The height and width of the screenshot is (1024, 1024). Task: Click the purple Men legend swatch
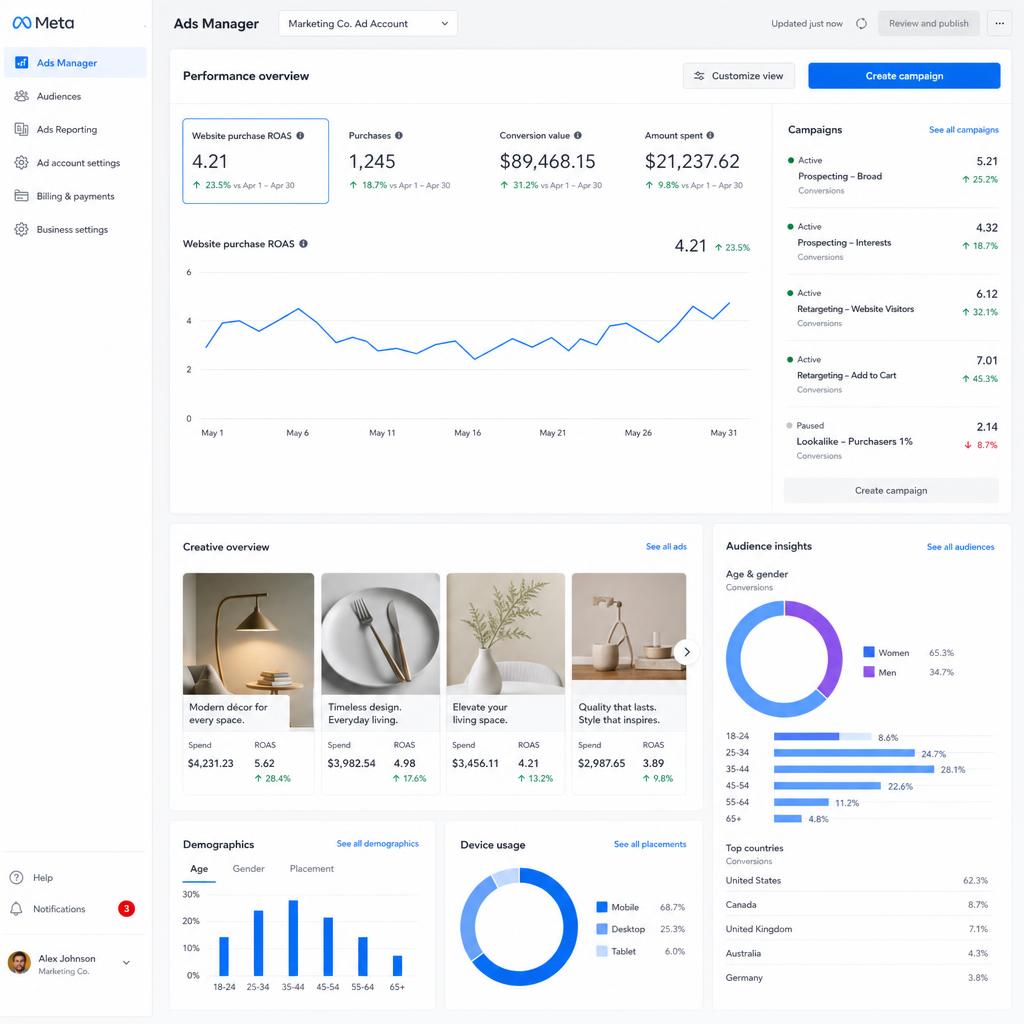click(869, 671)
